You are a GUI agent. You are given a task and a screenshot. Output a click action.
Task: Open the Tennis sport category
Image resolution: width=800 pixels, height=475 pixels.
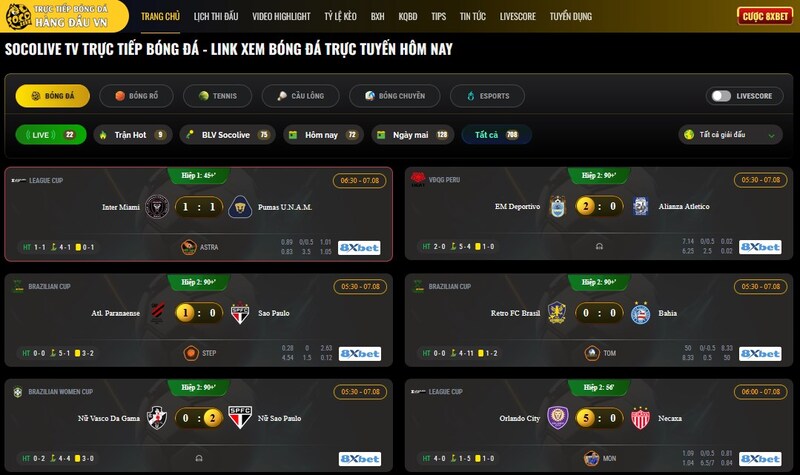point(217,96)
